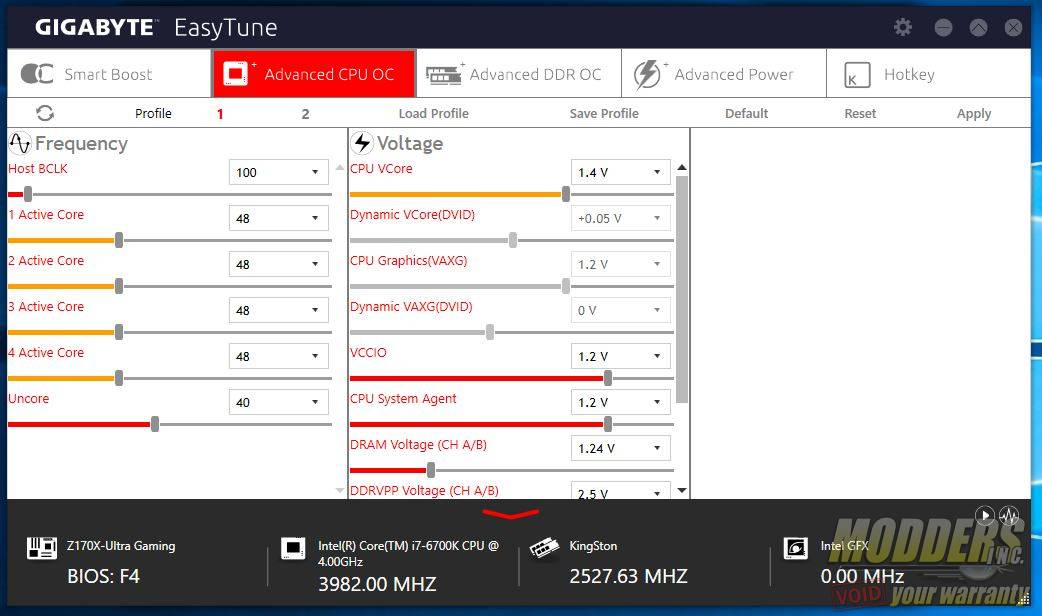
Task: Click the CPU chip icon beside Intel Core i7-6700K
Action: (x=293, y=548)
